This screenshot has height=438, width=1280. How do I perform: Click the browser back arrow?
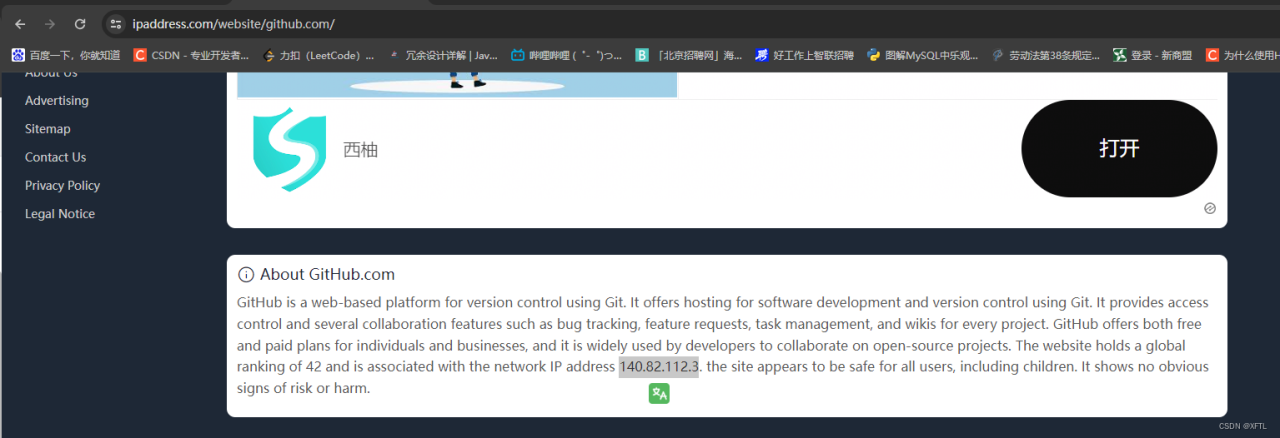pyautogui.click(x=20, y=24)
